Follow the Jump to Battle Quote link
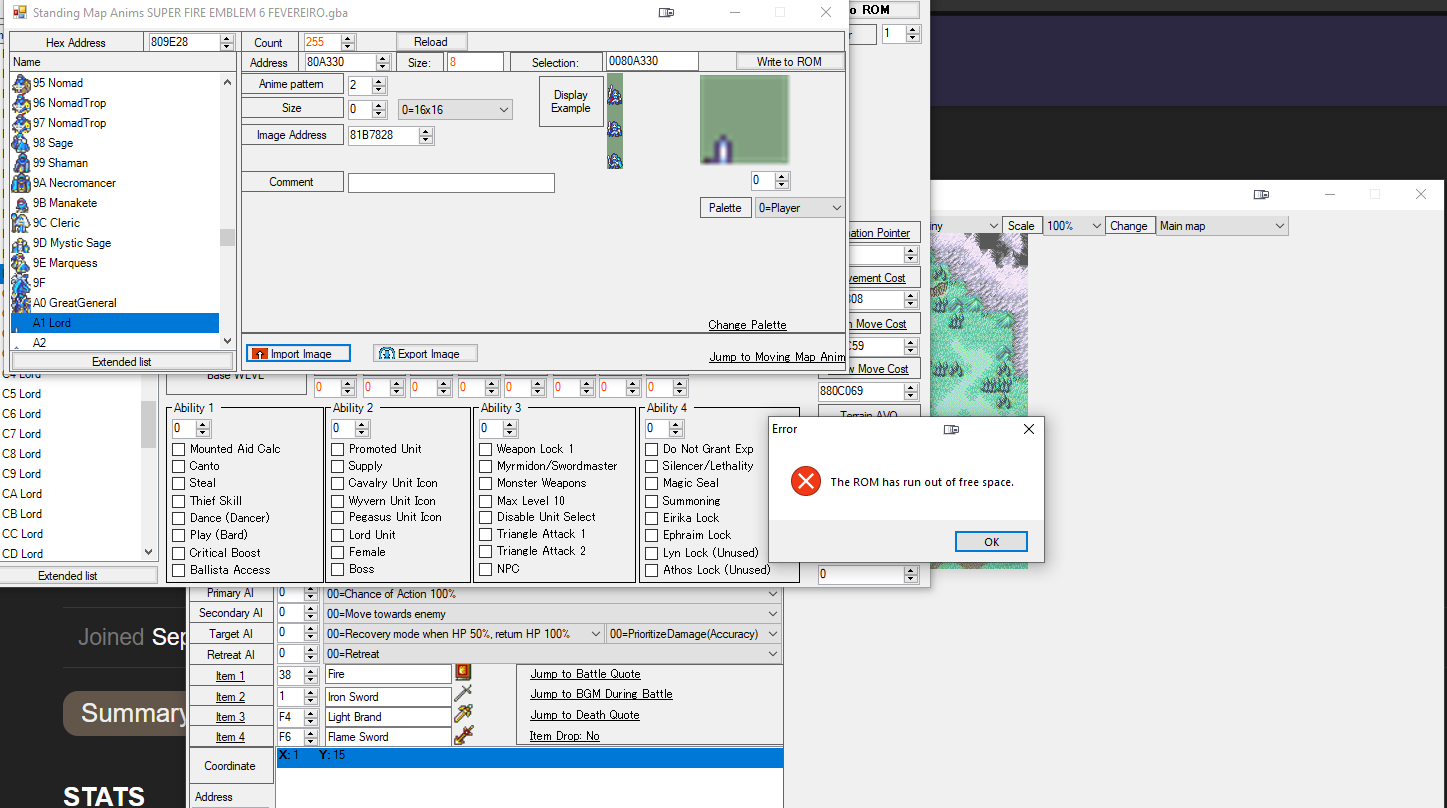 (585, 674)
